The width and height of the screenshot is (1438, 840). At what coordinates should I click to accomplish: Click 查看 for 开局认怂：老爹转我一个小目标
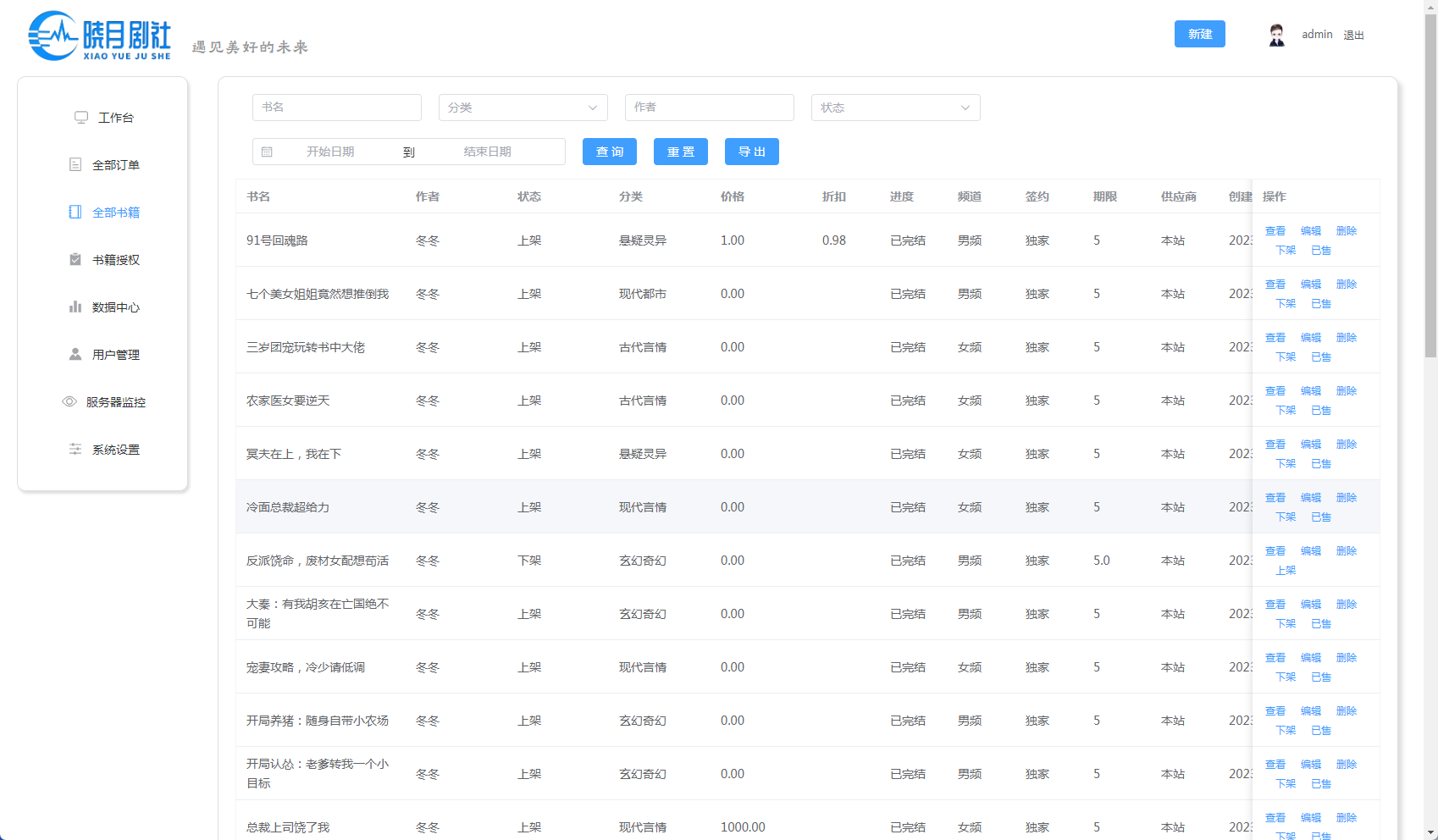click(x=1275, y=764)
